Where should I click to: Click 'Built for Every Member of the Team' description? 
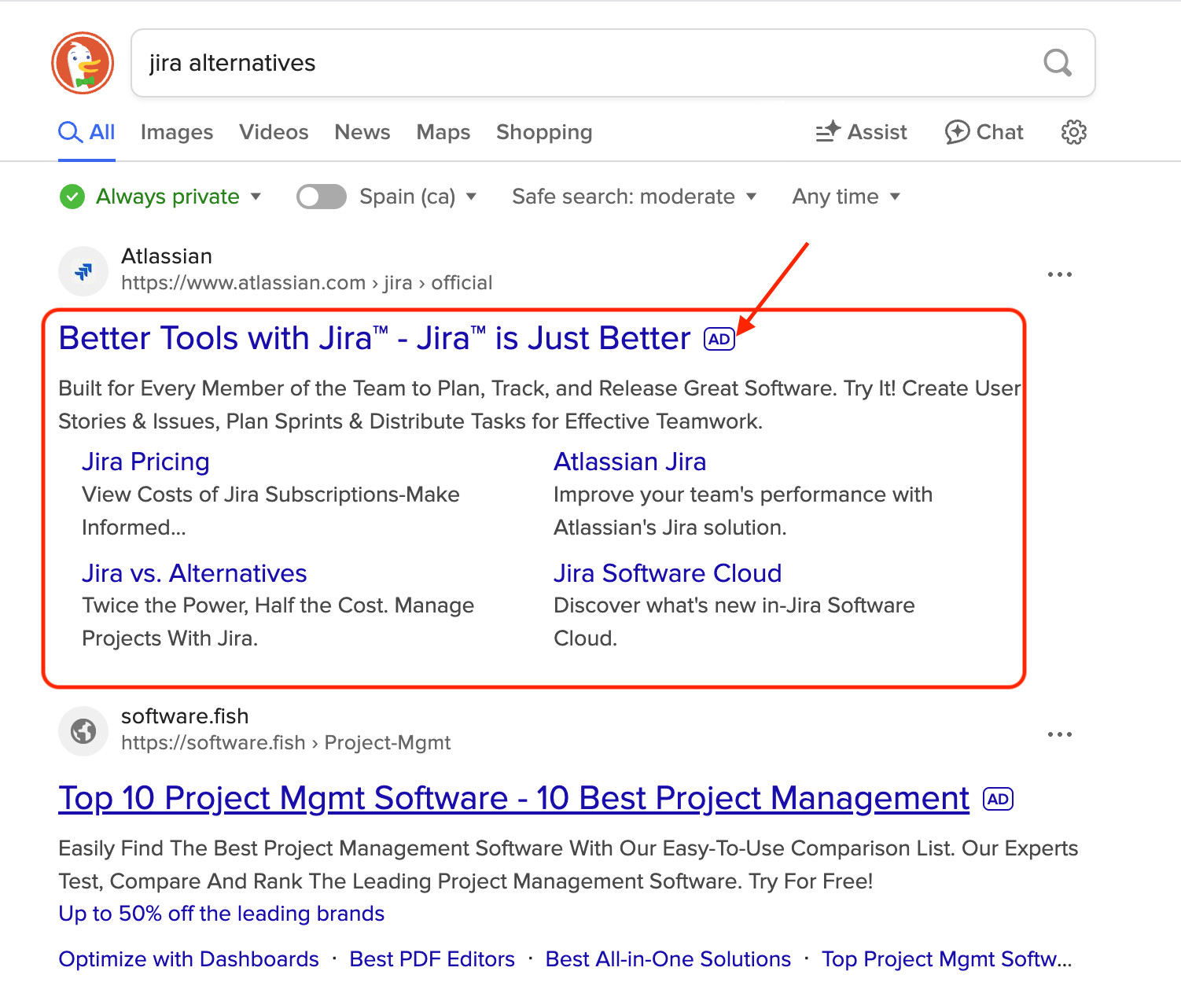pos(539,405)
